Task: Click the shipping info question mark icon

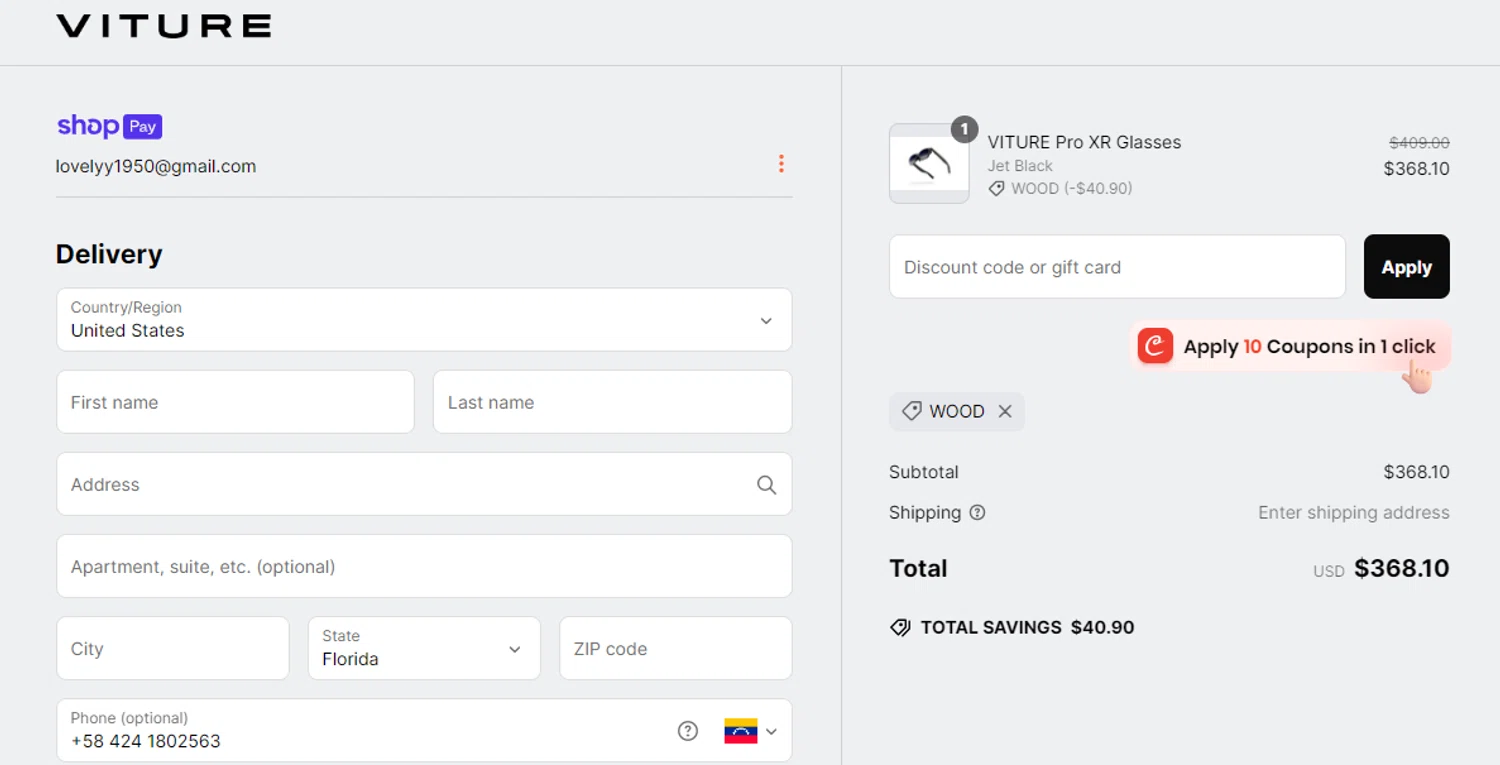Action: pos(978,513)
